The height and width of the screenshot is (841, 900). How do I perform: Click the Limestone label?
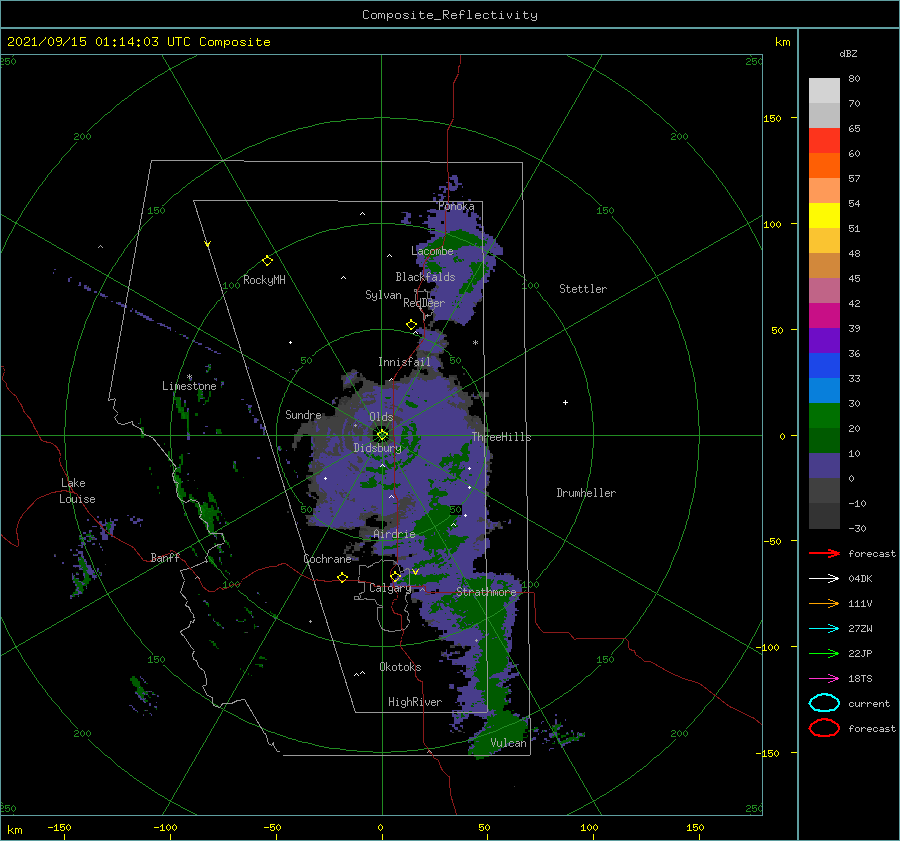[189, 386]
